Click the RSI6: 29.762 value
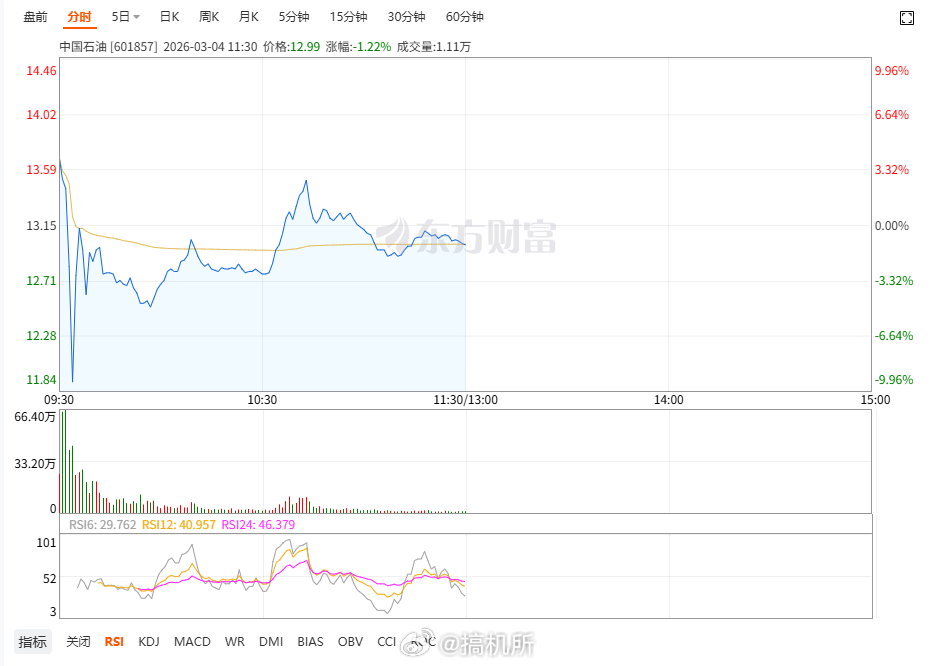Viewport: 937px width, 666px height. point(103,524)
